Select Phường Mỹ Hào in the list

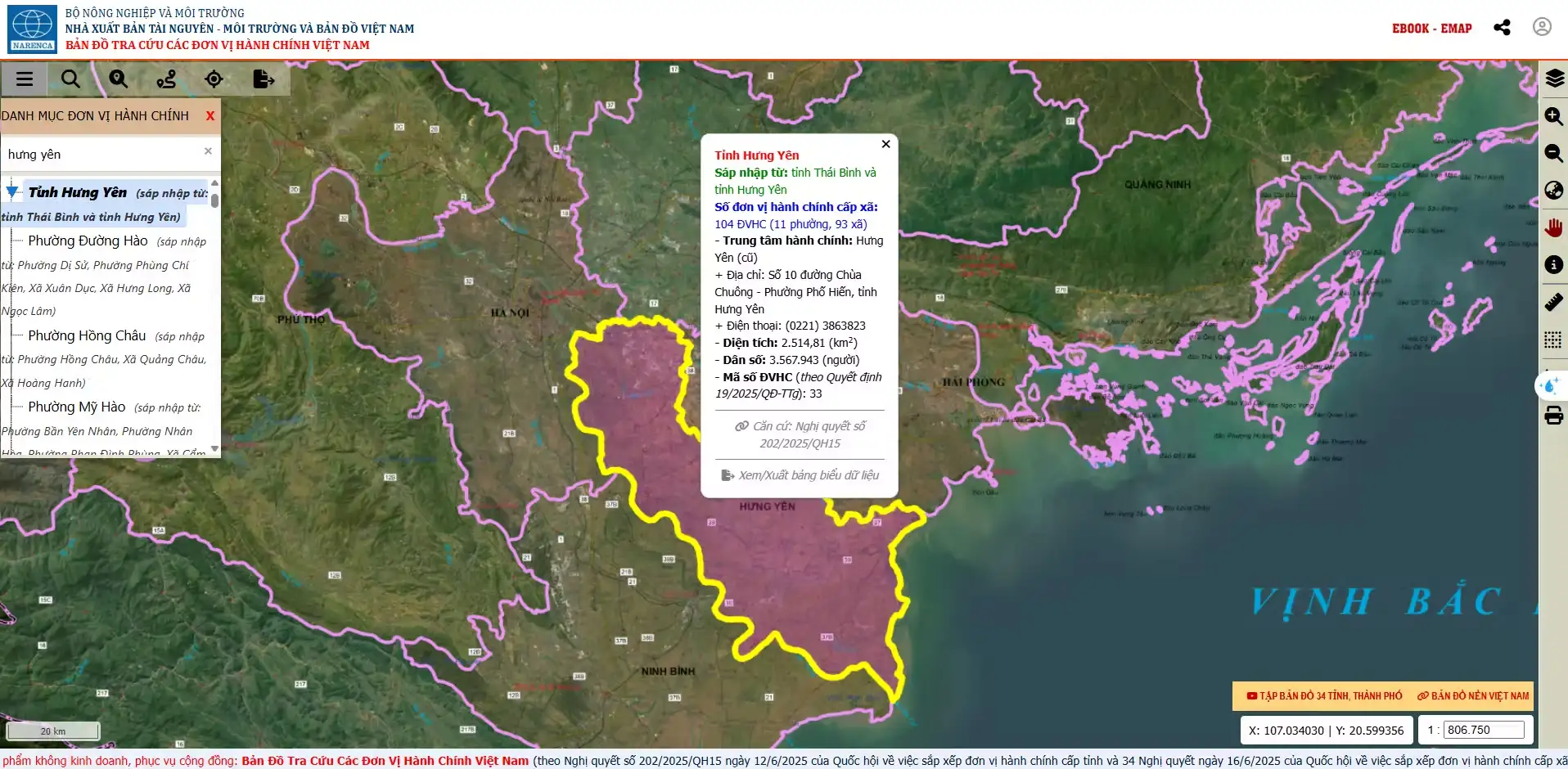[76, 407]
